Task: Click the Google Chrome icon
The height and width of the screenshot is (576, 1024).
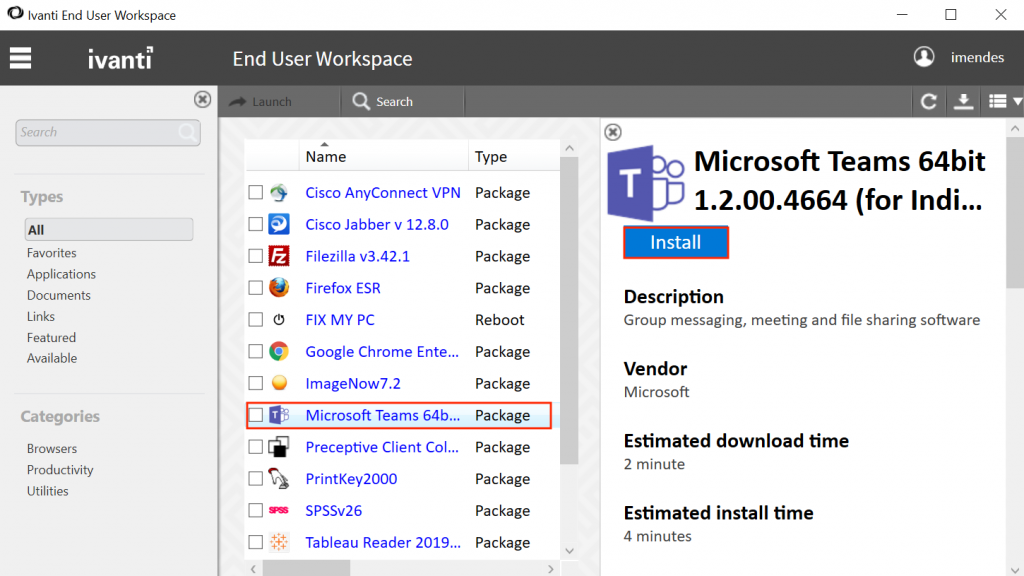Action: click(279, 351)
